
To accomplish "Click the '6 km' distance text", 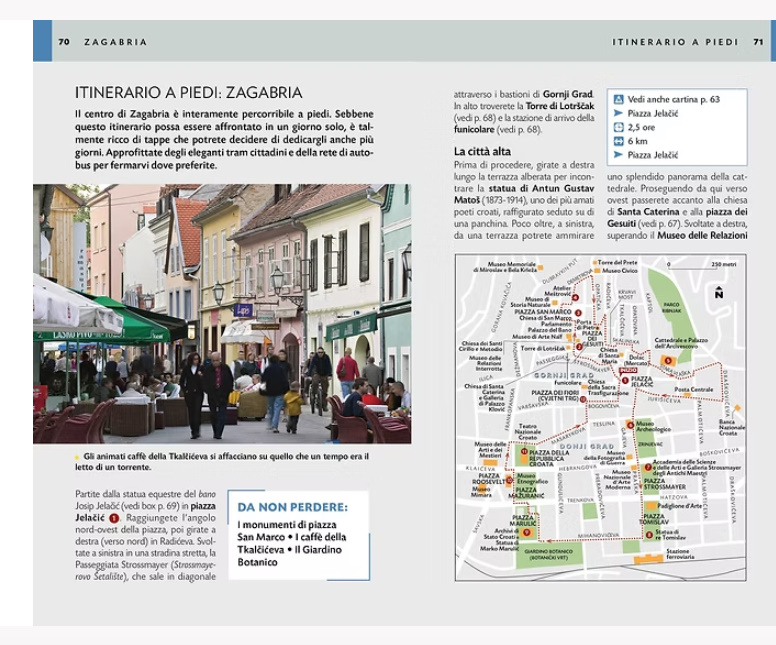I will pos(637,141).
